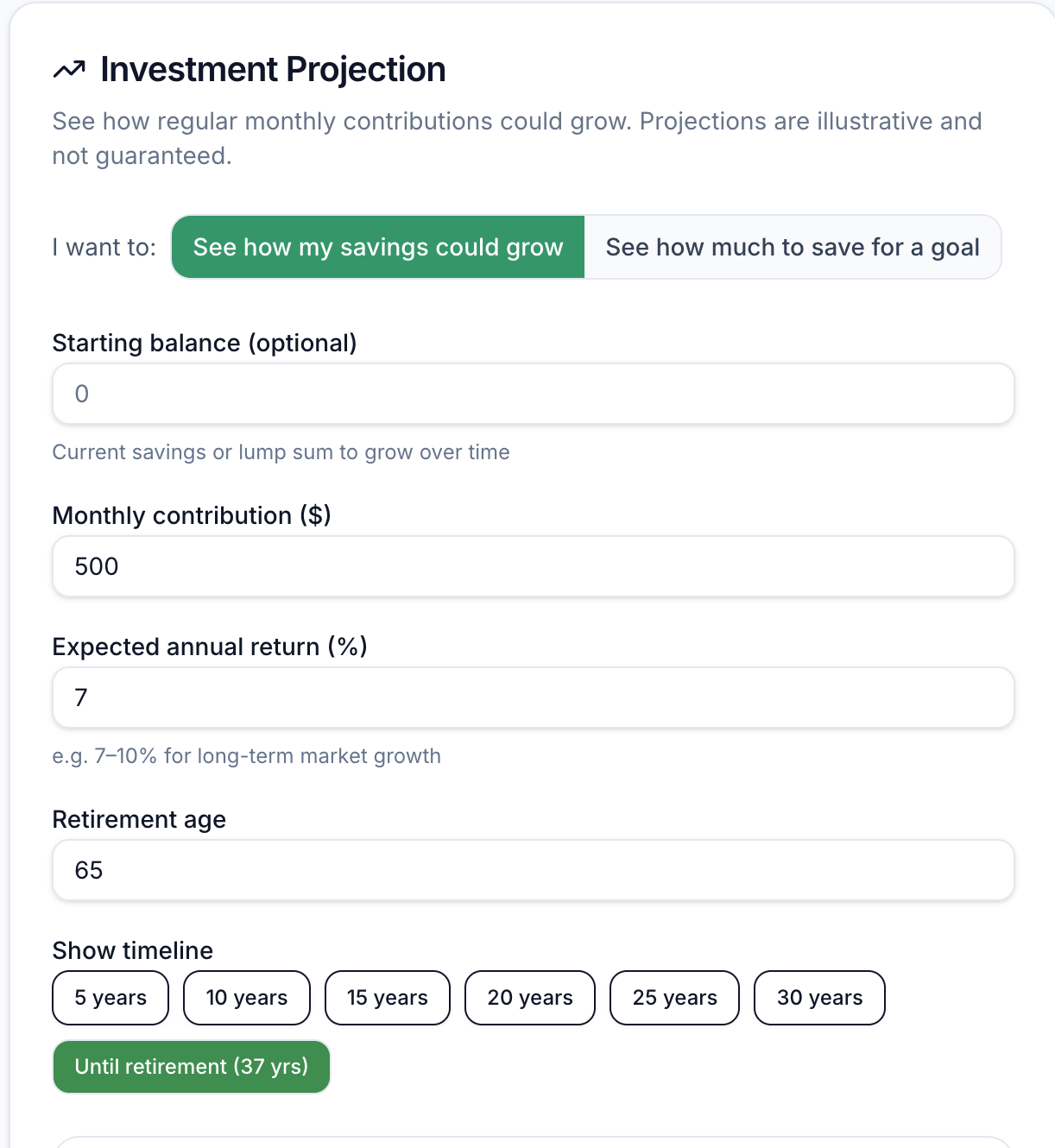The width and height of the screenshot is (1055, 1148).
Task: Click the "Starting balance (optional)" label
Action: pyautogui.click(x=205, y=344)
